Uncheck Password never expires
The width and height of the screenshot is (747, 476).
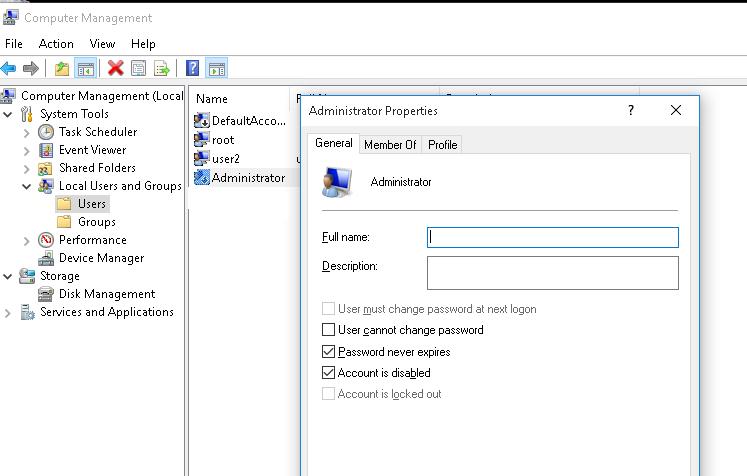329,352
